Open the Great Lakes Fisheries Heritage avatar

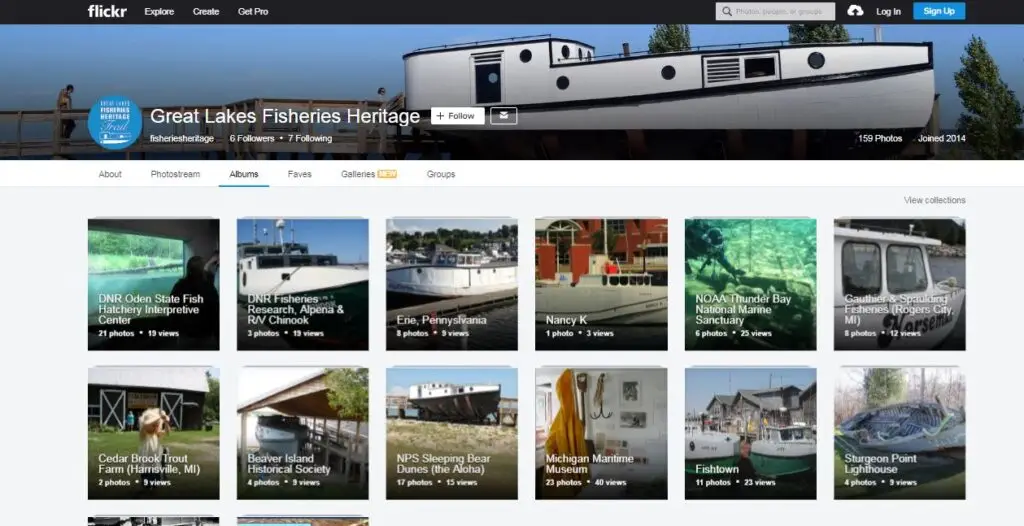pyautogui.click(x=115, y=123)
